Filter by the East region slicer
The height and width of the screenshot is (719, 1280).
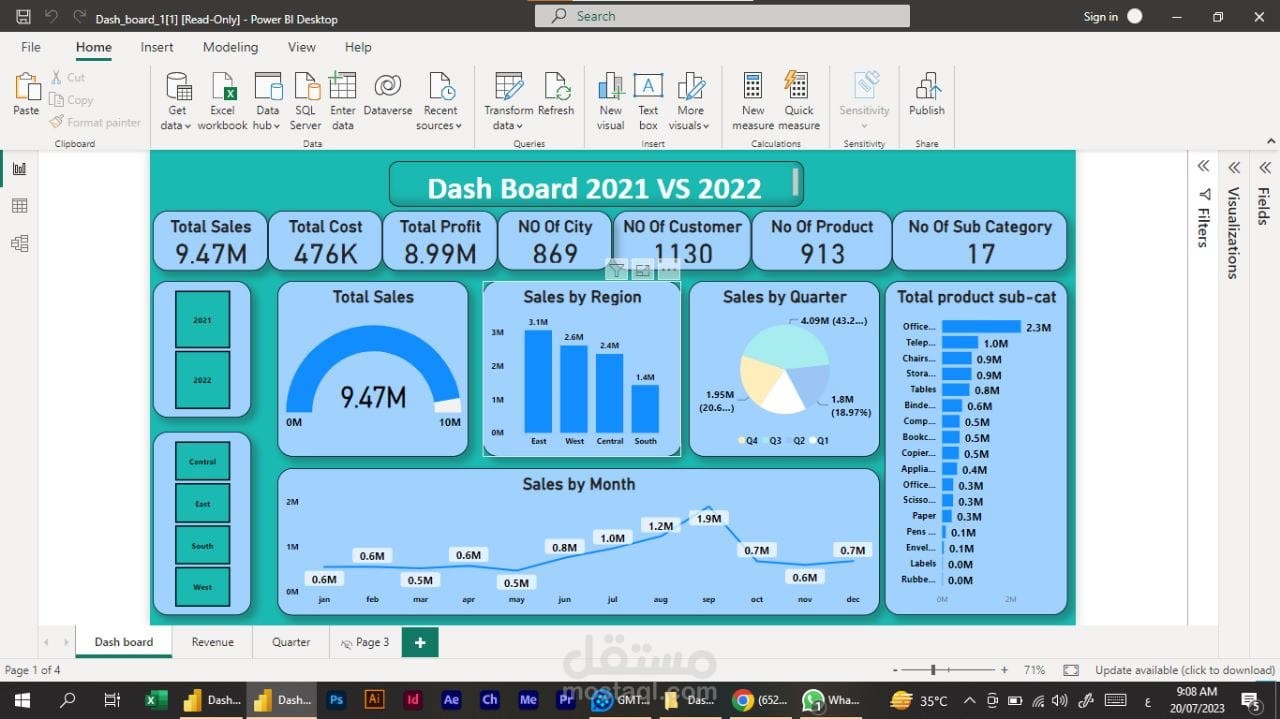tap(202, 504)
